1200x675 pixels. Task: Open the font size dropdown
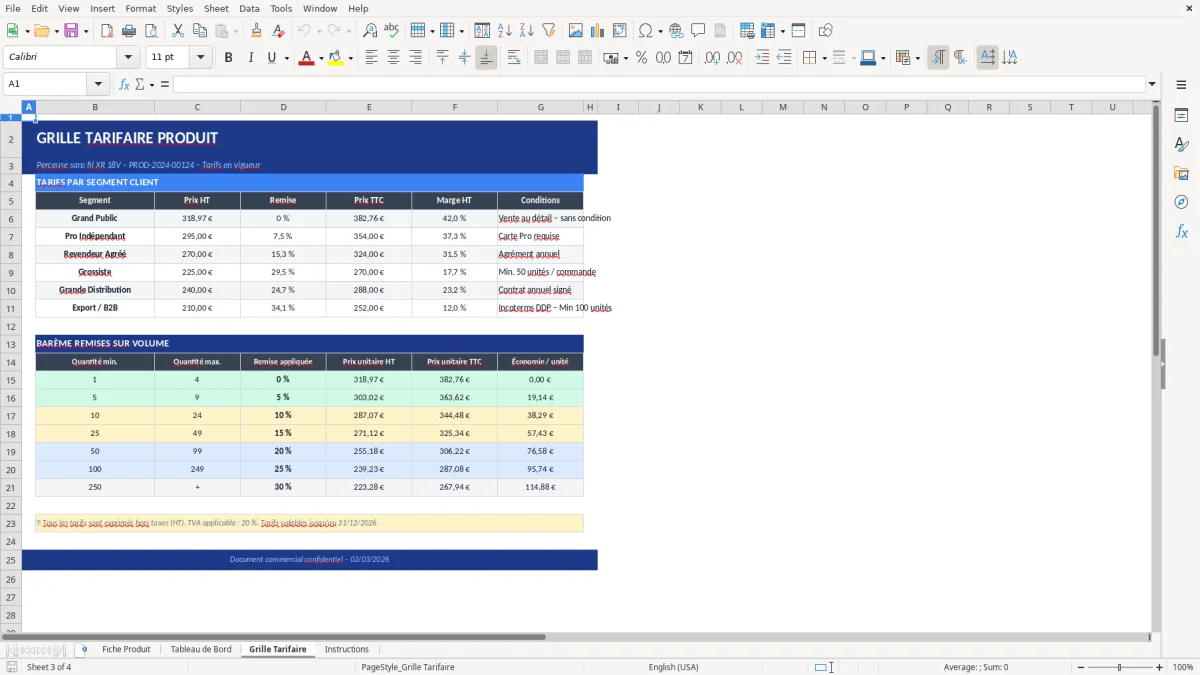click(x=198, y=57)
